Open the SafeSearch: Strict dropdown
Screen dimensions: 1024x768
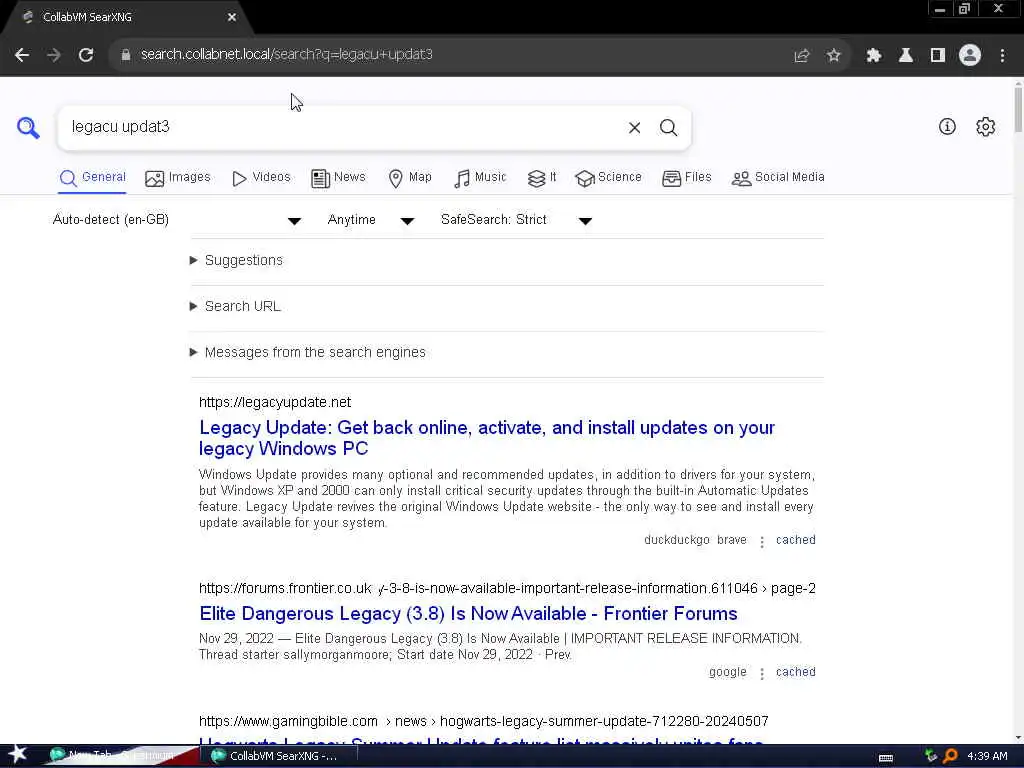[516, 220]
